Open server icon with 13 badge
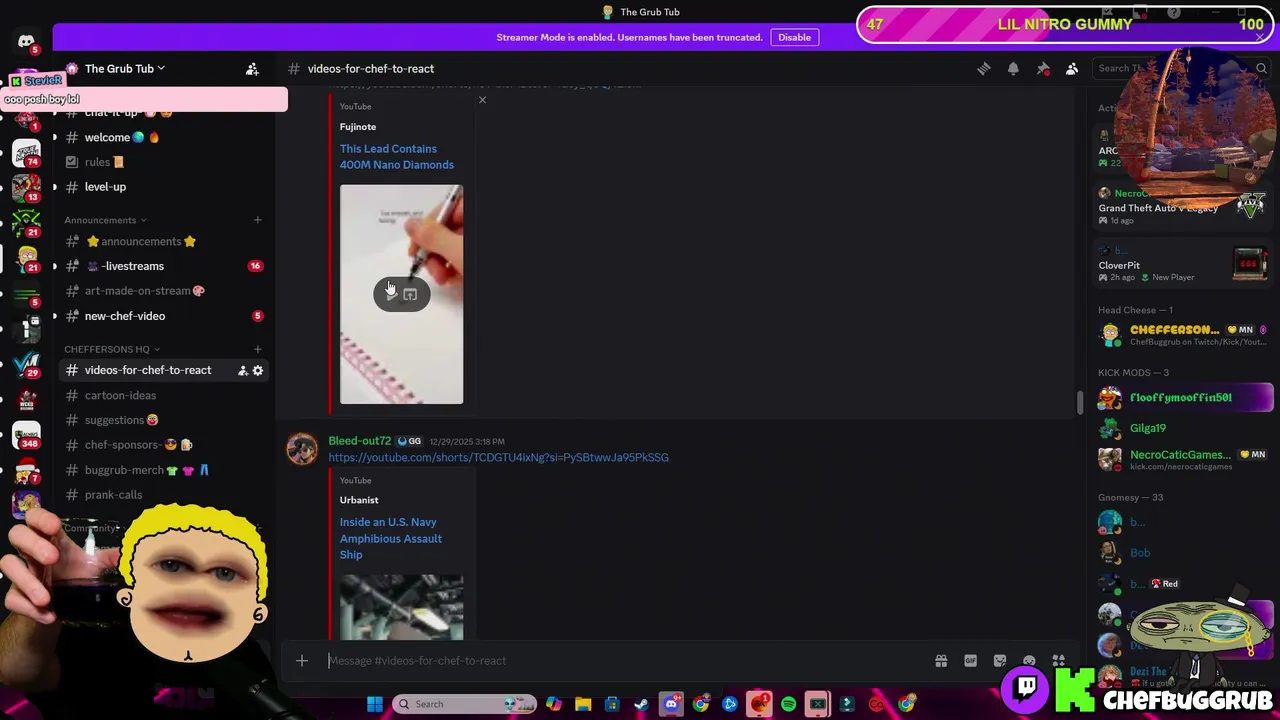This screenshot has width=1280, height=720. tap(26, 187)
